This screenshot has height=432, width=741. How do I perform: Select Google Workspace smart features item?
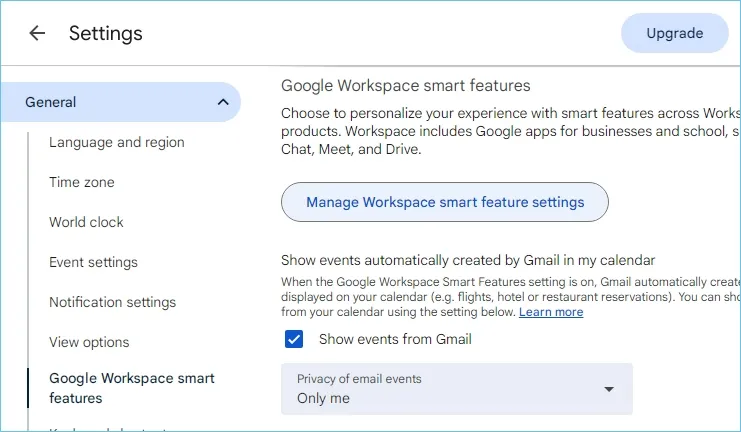tap(132, 388)
